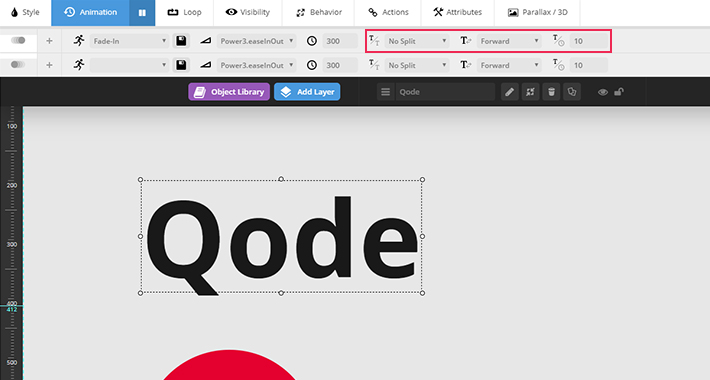Open the Loop tab
The image size is (710, 380).
[x=184, y=12]
